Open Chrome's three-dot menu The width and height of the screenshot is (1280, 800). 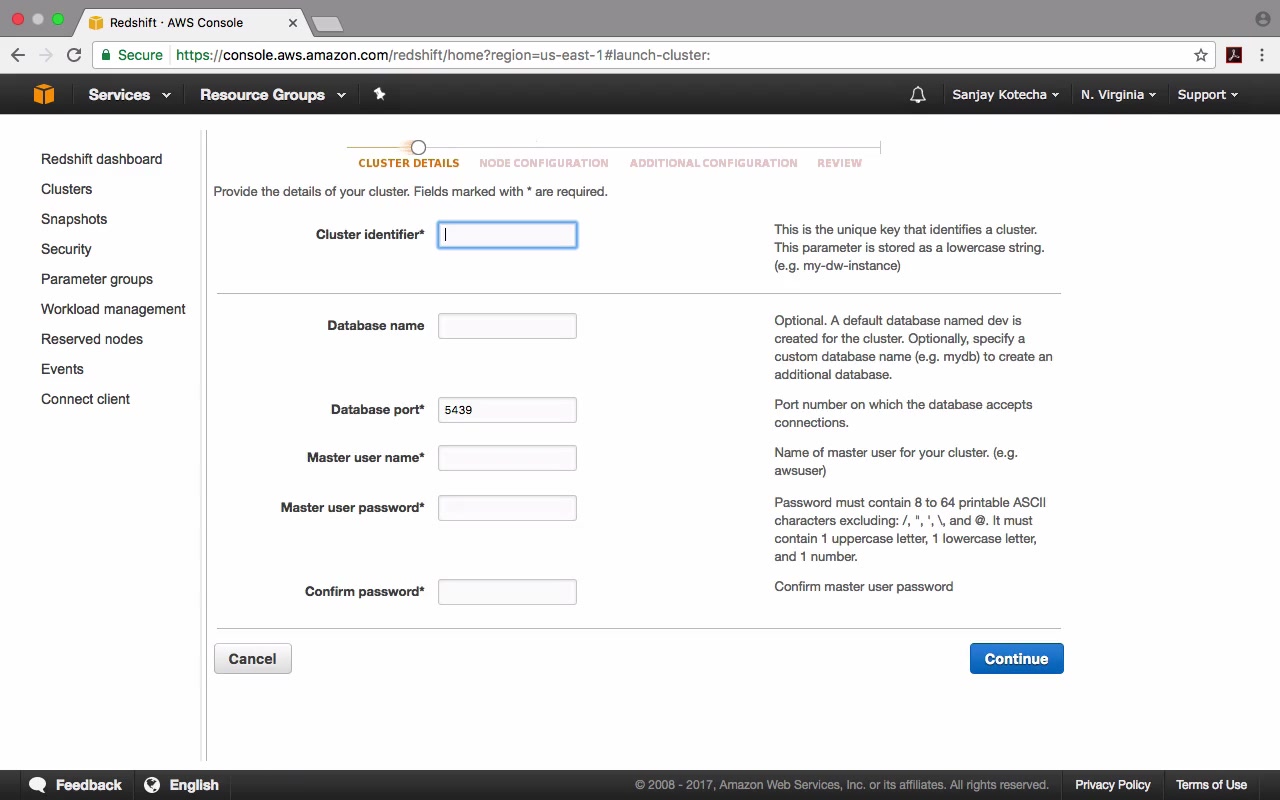pos(1262,55)
